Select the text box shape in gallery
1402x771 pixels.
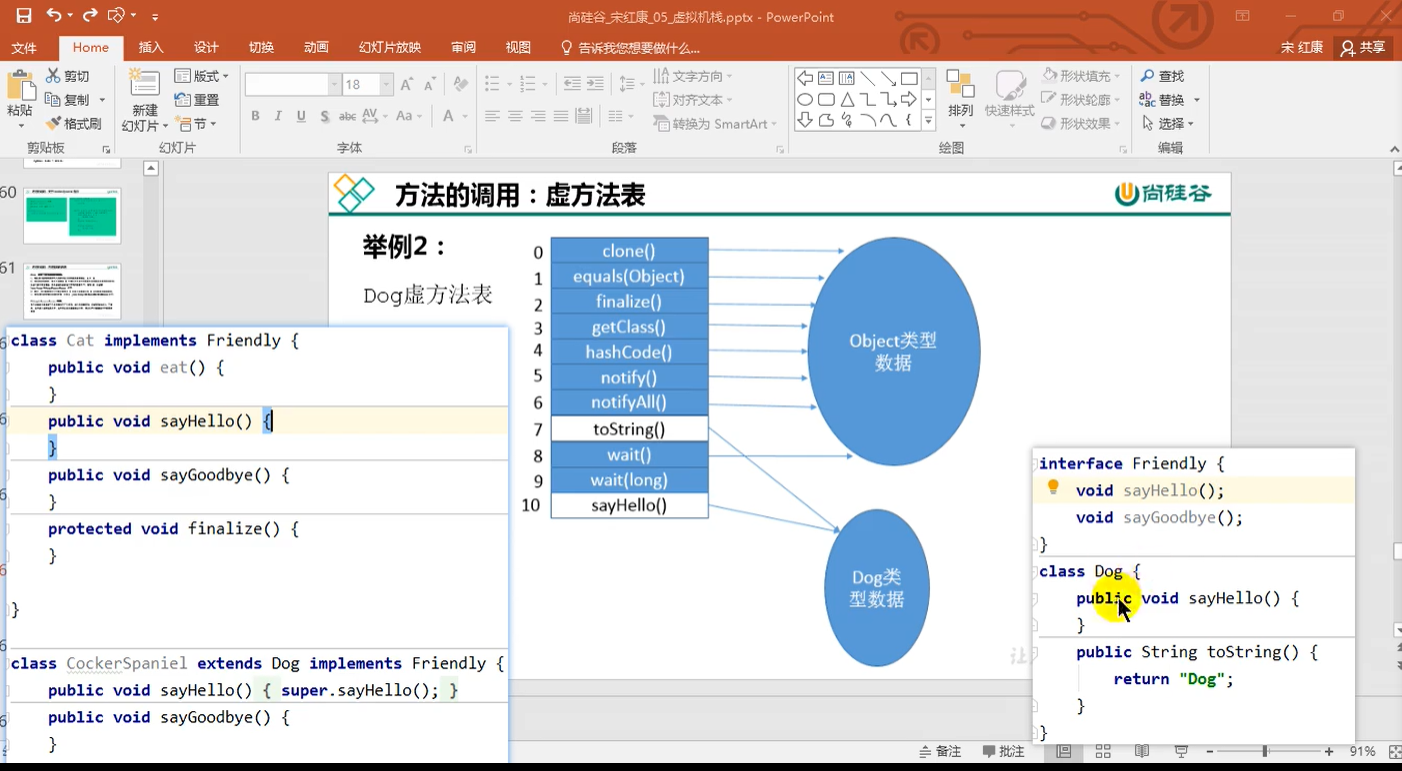pyautogui.click(x=826, y=79)
